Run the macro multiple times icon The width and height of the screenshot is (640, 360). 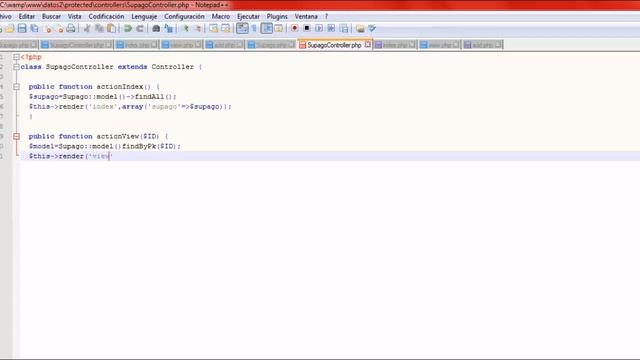click(331, 28)
